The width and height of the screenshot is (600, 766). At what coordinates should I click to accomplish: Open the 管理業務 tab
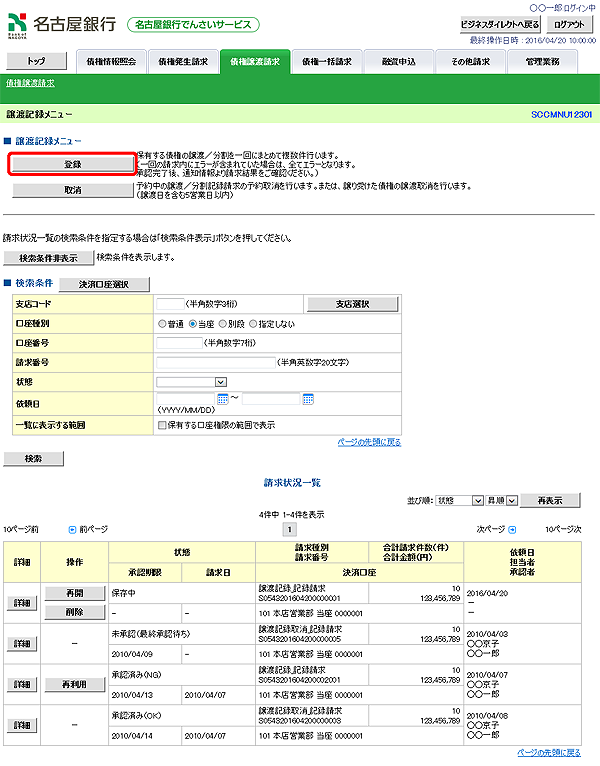coord(542,62)
